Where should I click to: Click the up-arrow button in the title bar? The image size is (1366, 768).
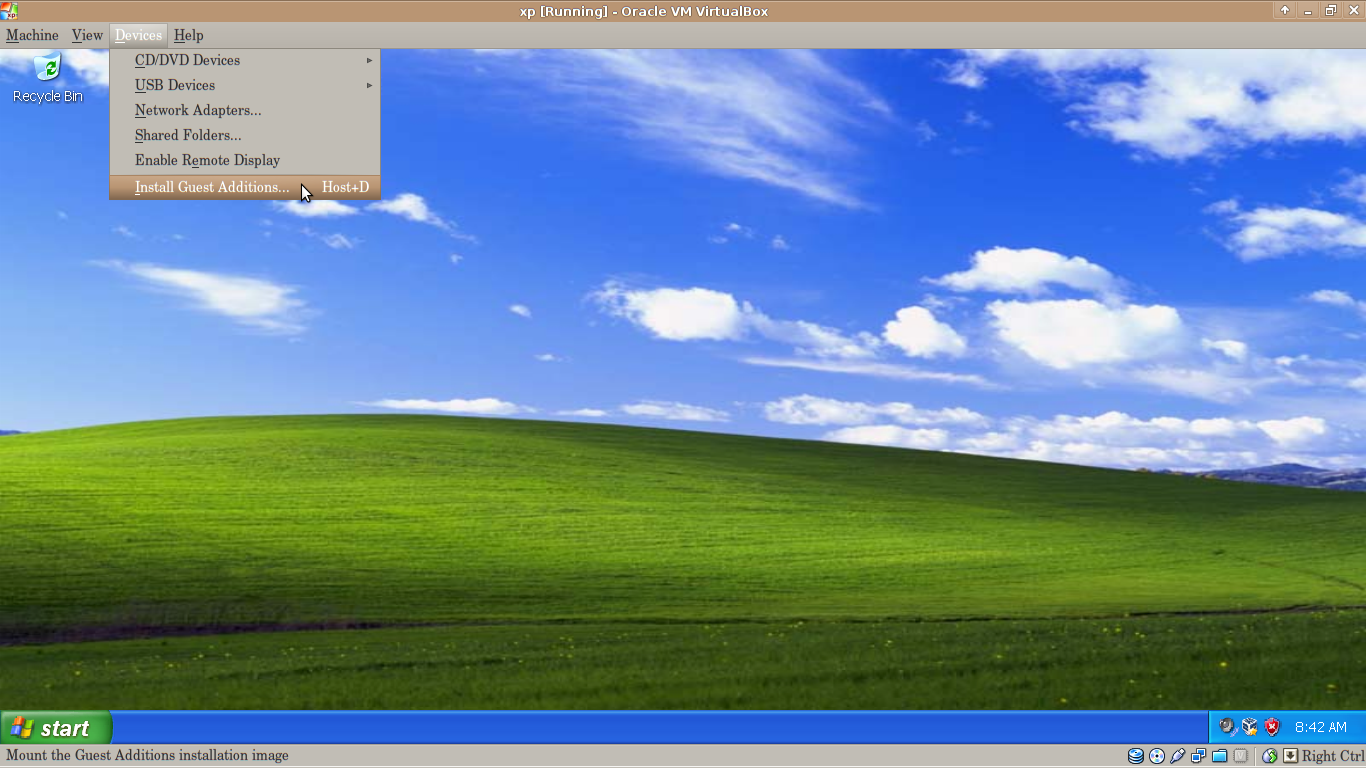point(1285,11)
